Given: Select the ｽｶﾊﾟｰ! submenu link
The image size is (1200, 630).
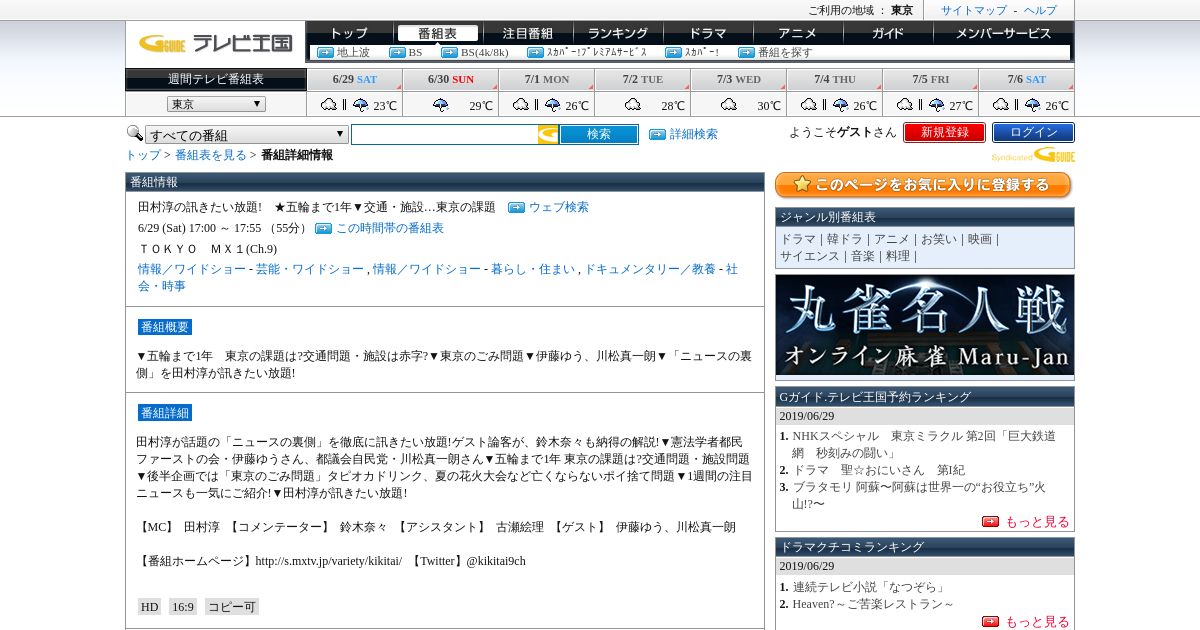Looking at the screenshot, I should [702, 53].
